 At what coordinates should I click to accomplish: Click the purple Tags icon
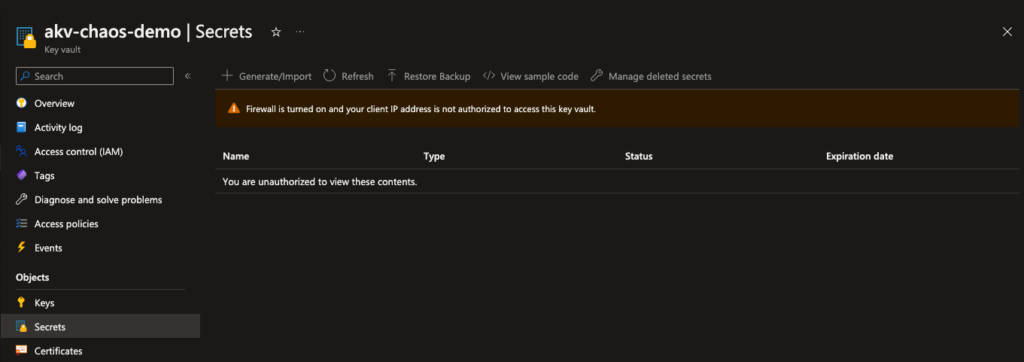[x=22, y=176]
